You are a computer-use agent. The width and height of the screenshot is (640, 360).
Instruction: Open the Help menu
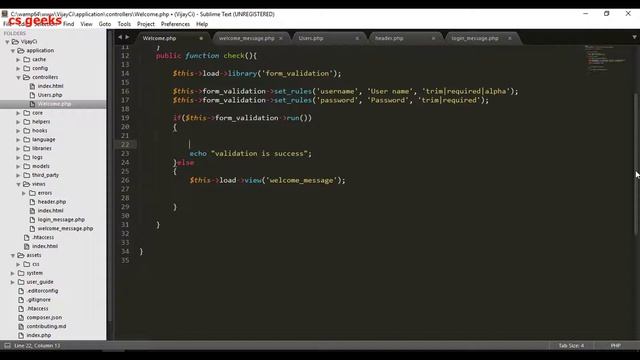[202, 24]
